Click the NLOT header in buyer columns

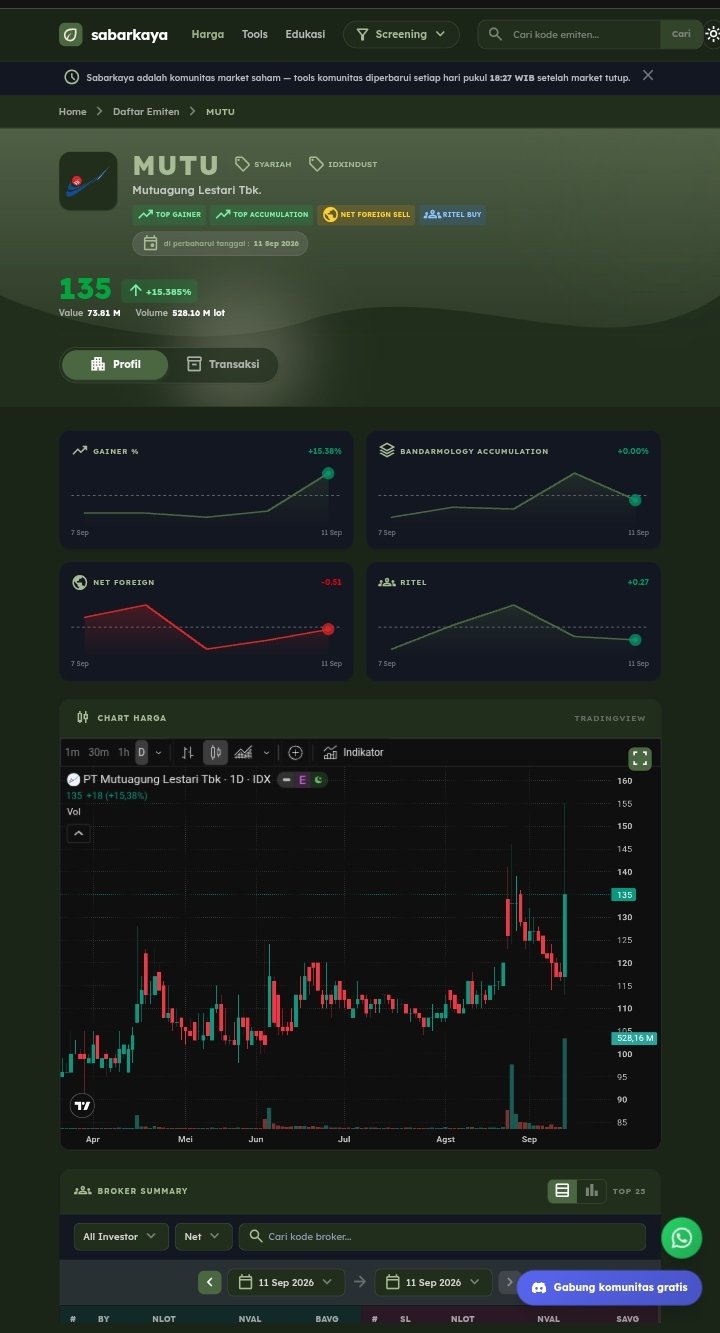click(164, 1319)
